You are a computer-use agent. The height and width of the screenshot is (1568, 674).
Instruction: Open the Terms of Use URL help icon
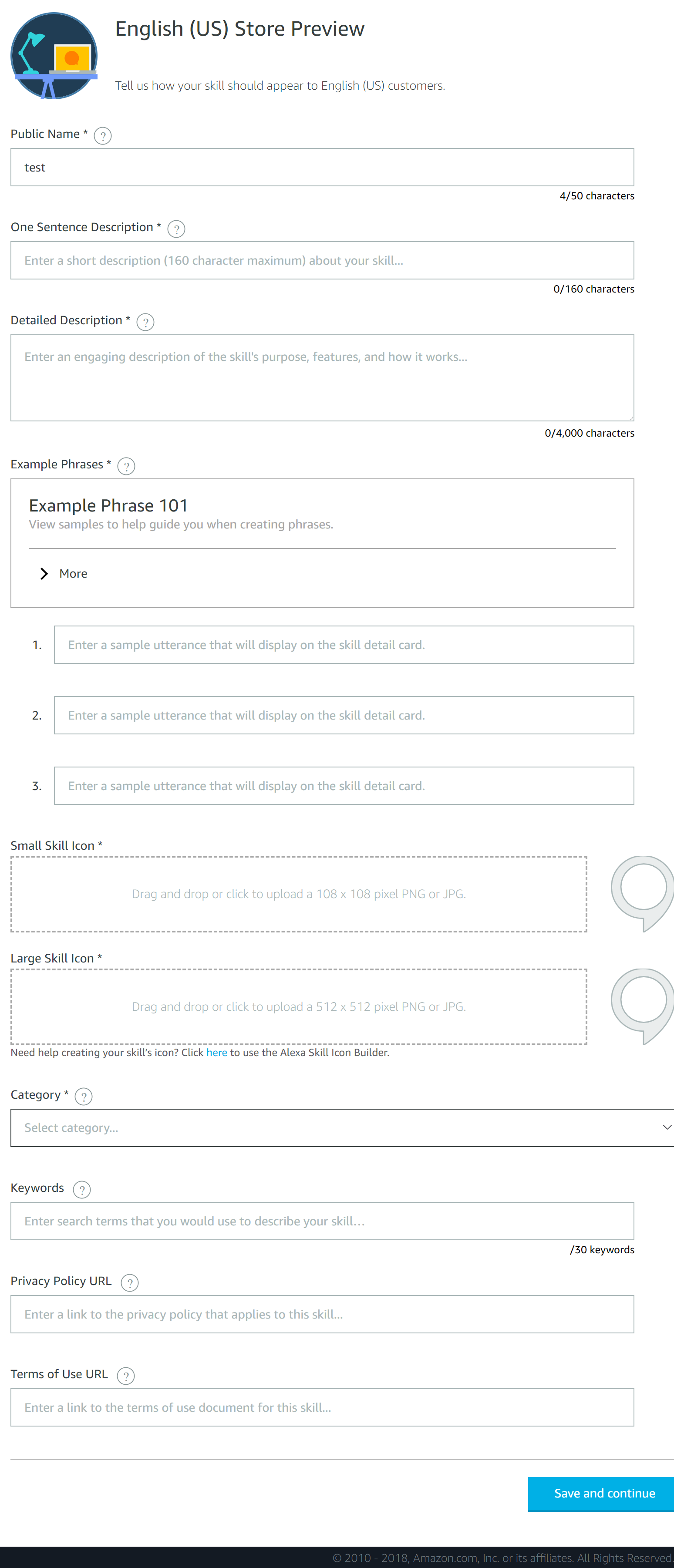(126, 1376)
